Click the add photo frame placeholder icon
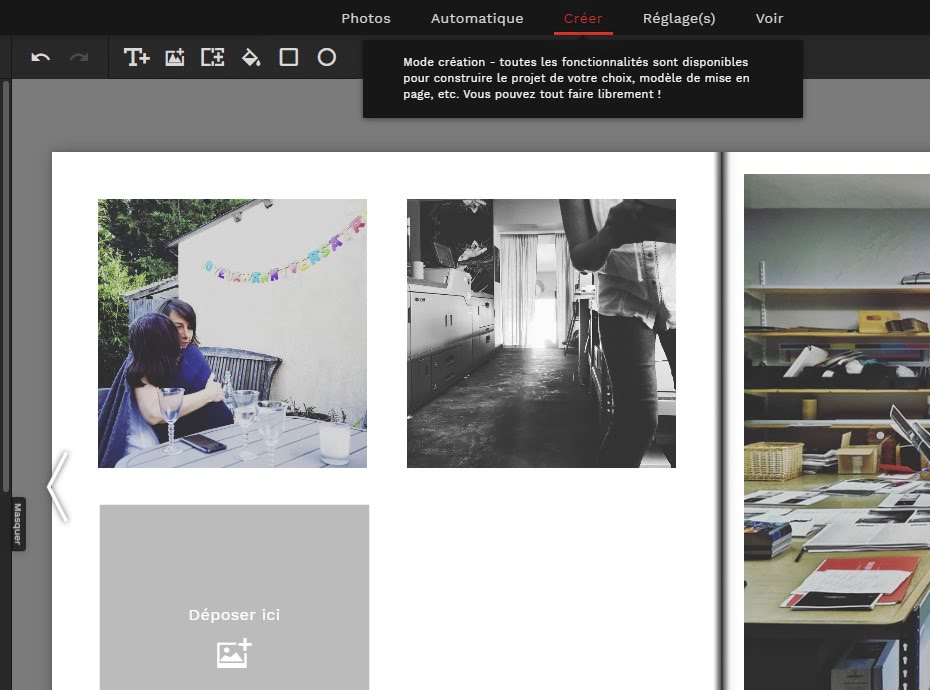The width and height of the screenshot is (930, 690). click(x=213, y=58)
